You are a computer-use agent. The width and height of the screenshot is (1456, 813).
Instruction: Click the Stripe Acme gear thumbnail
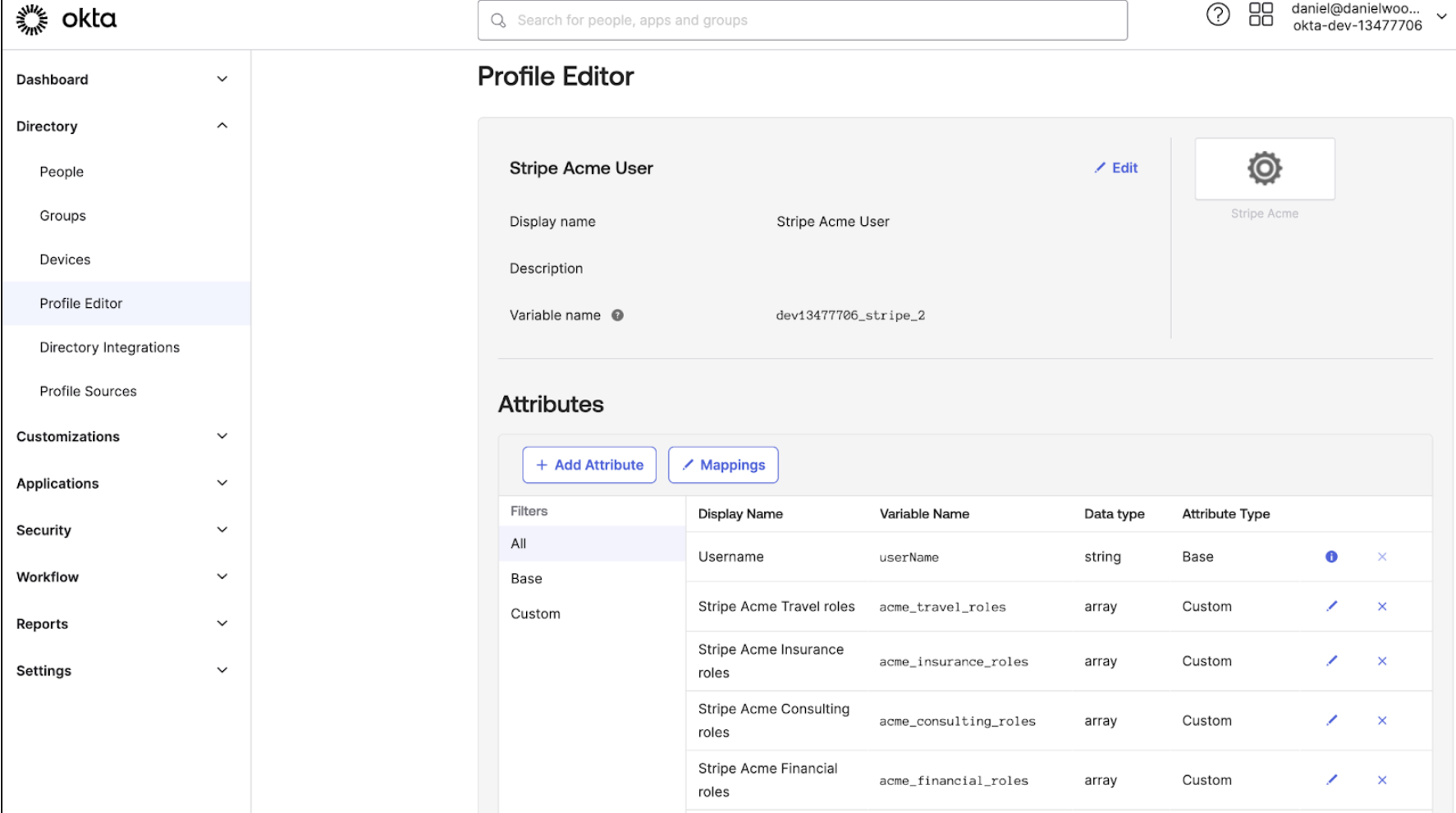coord(1265,168)
